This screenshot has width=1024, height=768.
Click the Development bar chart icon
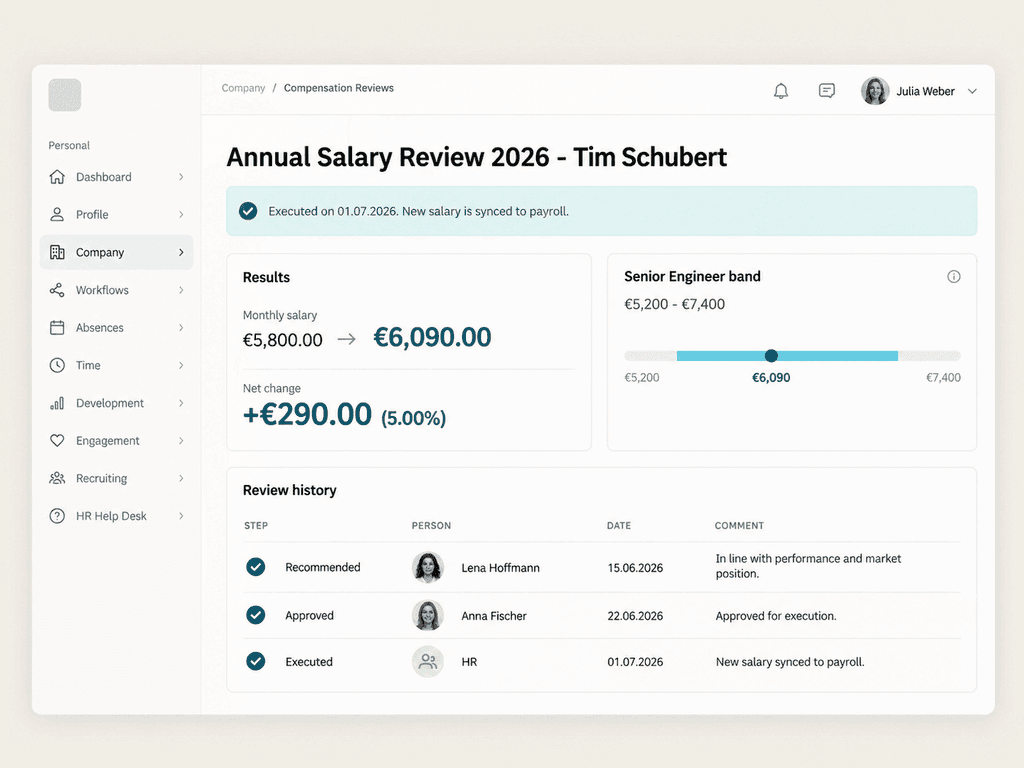click(57, 403)
